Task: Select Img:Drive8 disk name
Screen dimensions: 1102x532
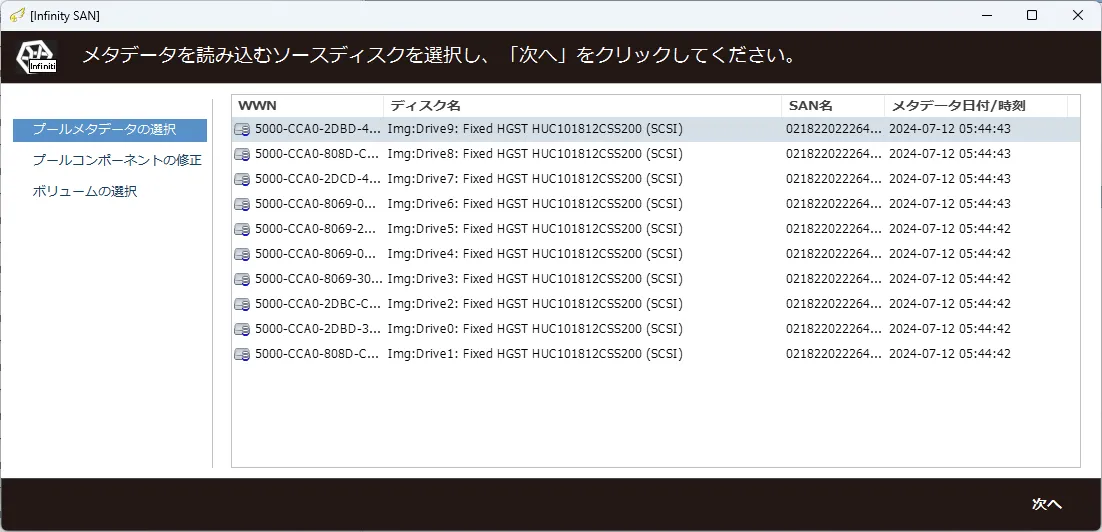Action: (x=535, y=154)
